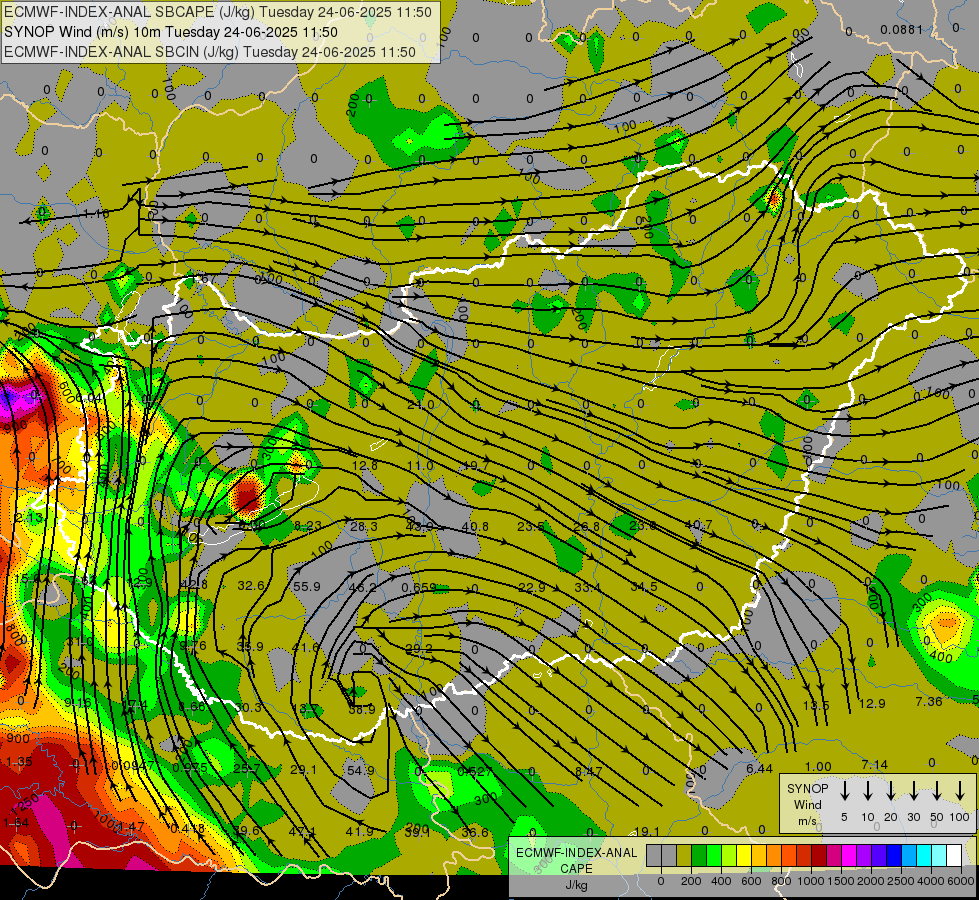Click the map value 35.9

(250, 646)
